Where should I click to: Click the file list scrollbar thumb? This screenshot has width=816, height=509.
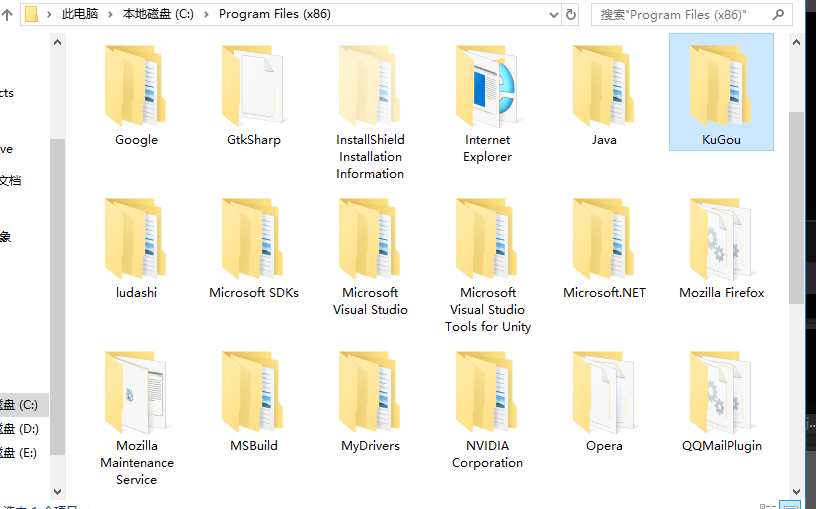[x=796, y=208]
